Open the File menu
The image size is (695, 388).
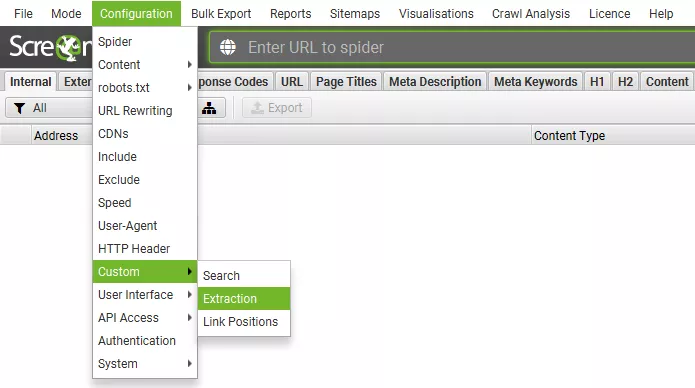(23, 14)
